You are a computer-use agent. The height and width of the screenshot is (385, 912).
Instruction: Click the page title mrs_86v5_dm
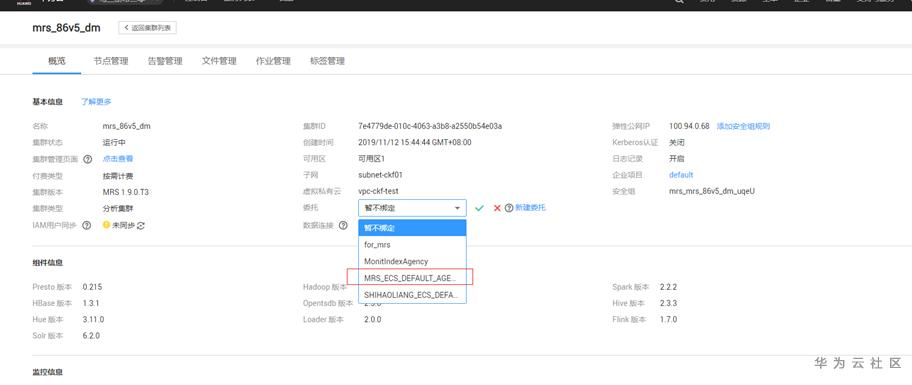click(66, 28)
